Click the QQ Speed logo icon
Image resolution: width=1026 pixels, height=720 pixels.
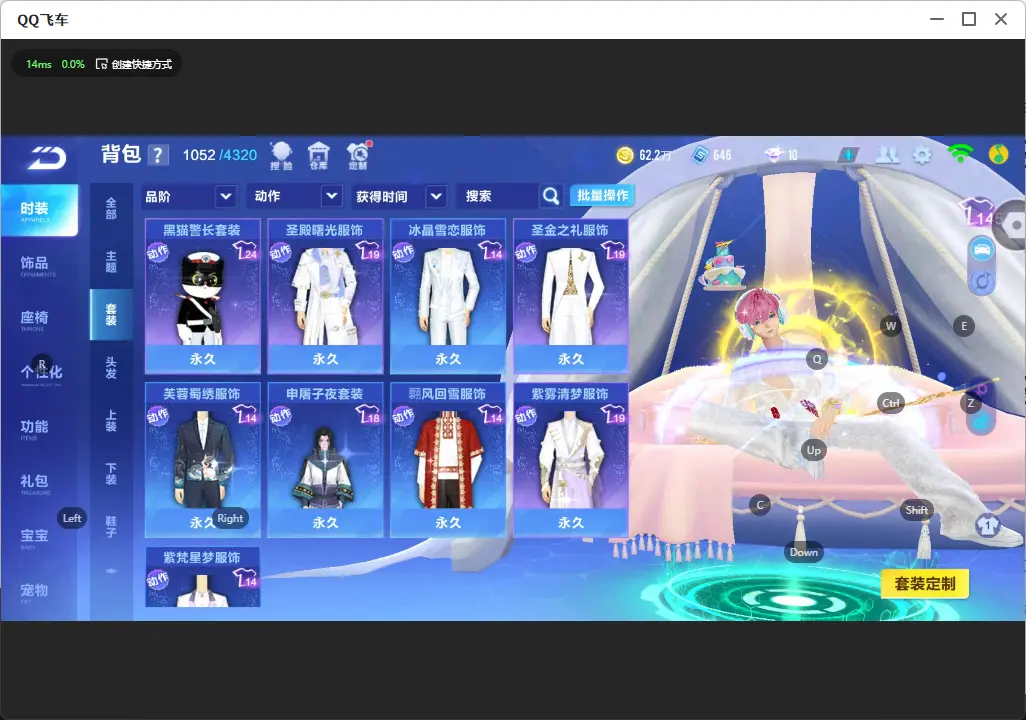(46, 157)
